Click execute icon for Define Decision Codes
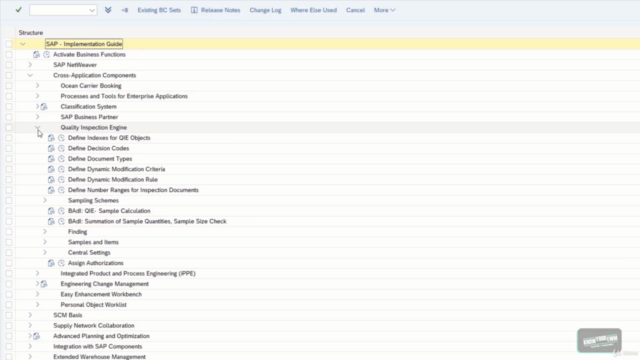Screen dimensions: 640x360 pyautogui.click(x=61, y=148)
